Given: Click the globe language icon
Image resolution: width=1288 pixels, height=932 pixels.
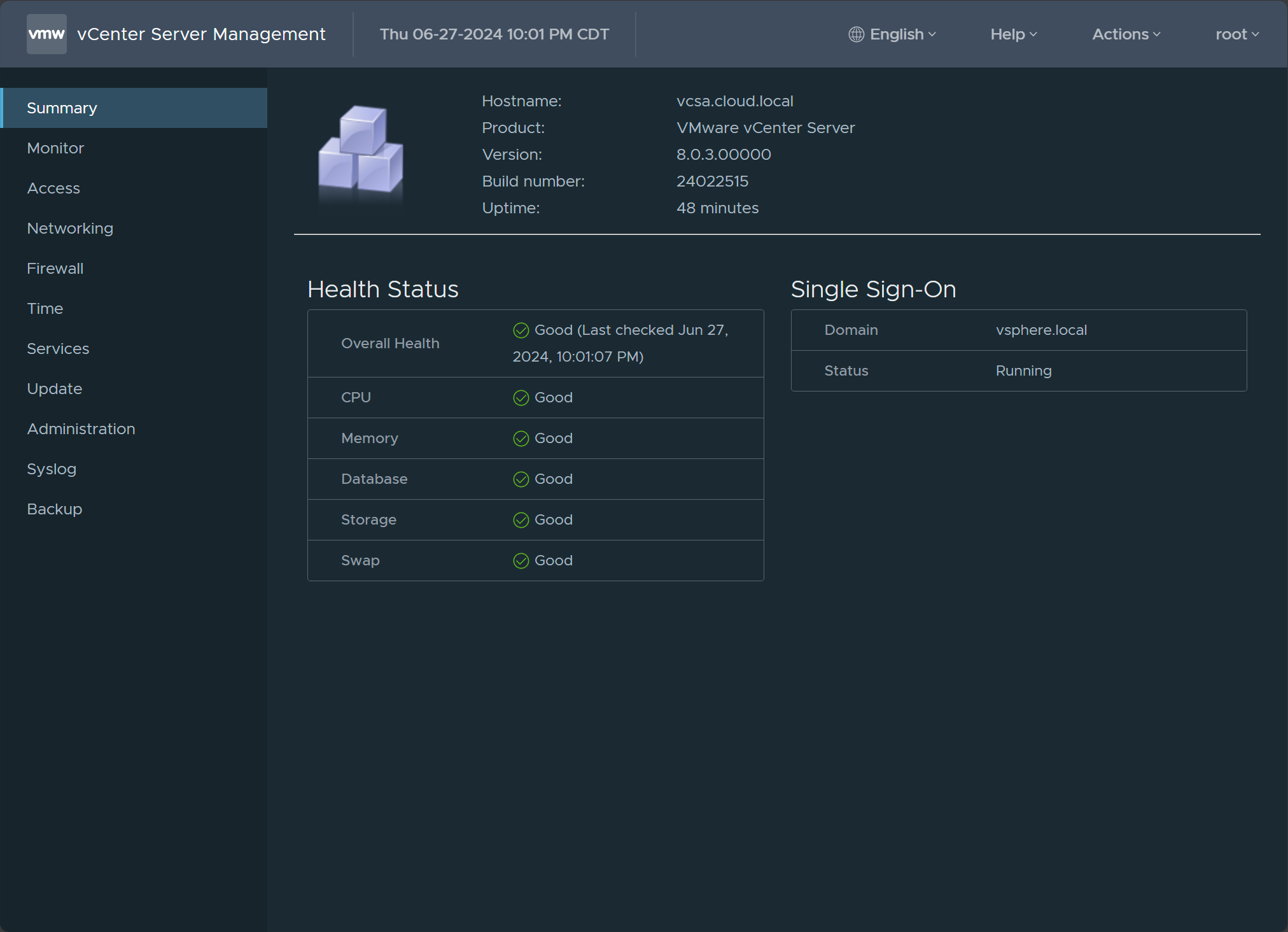Looking at the screenshot, I should coord(856,34).
